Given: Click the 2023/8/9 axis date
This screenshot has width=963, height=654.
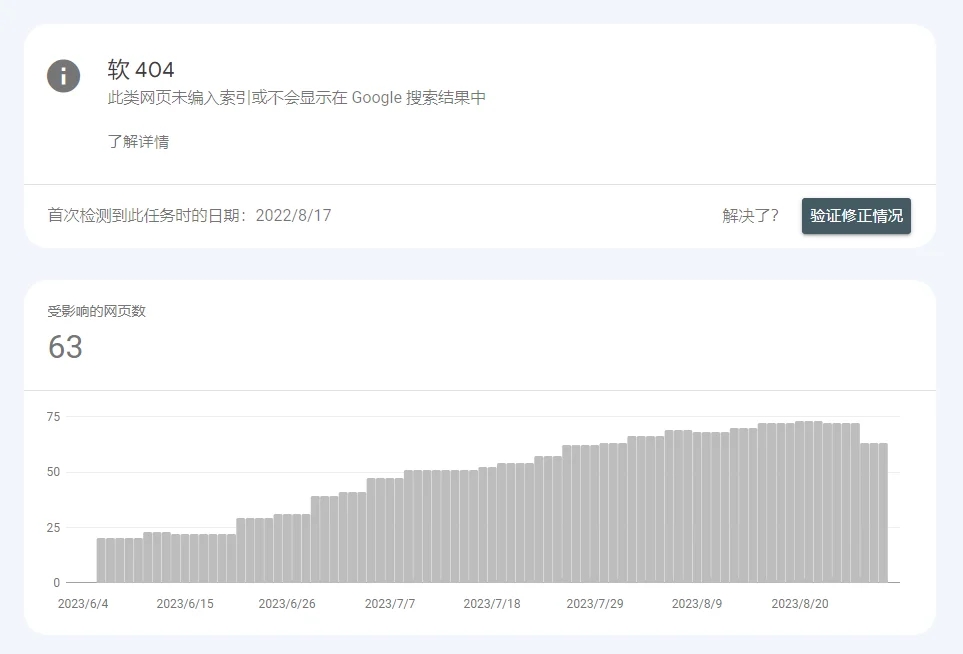Looking at the screenshot, I should (x=697, y=604).
